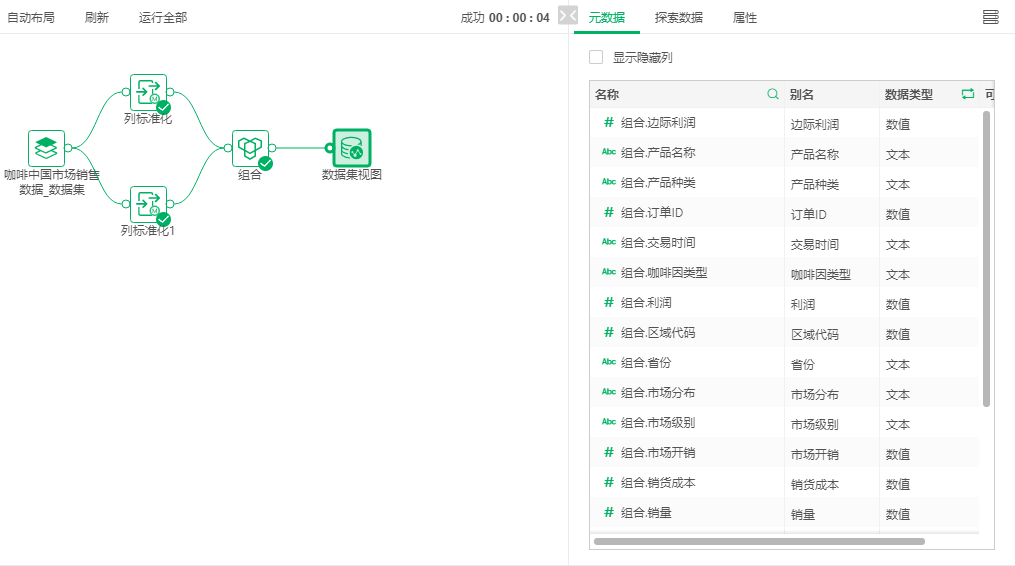Screen dimensions: 1015x566
Task: Click the vertical scrollbar of the metadata table
Action: click(986, 258)
